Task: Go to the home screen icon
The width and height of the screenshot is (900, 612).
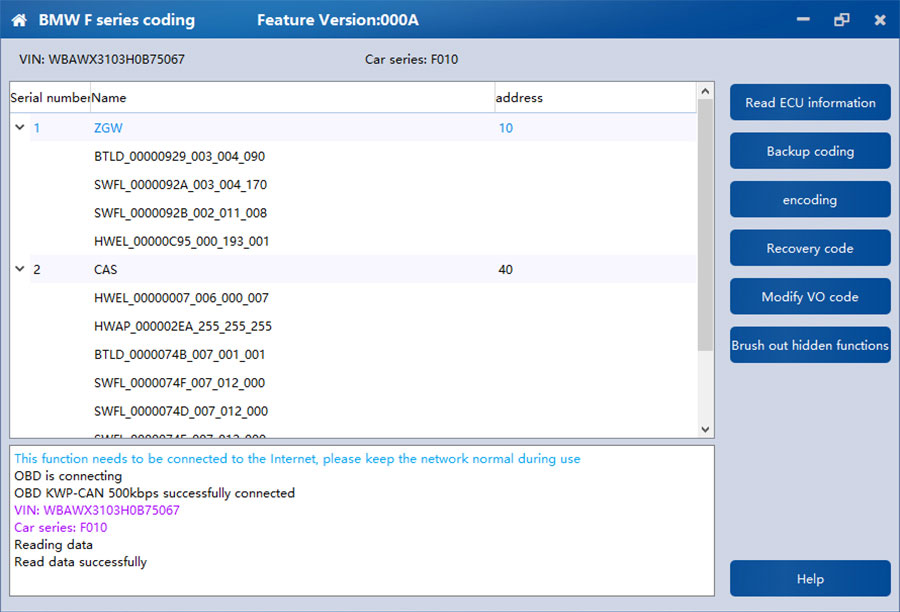Action: 19,20
